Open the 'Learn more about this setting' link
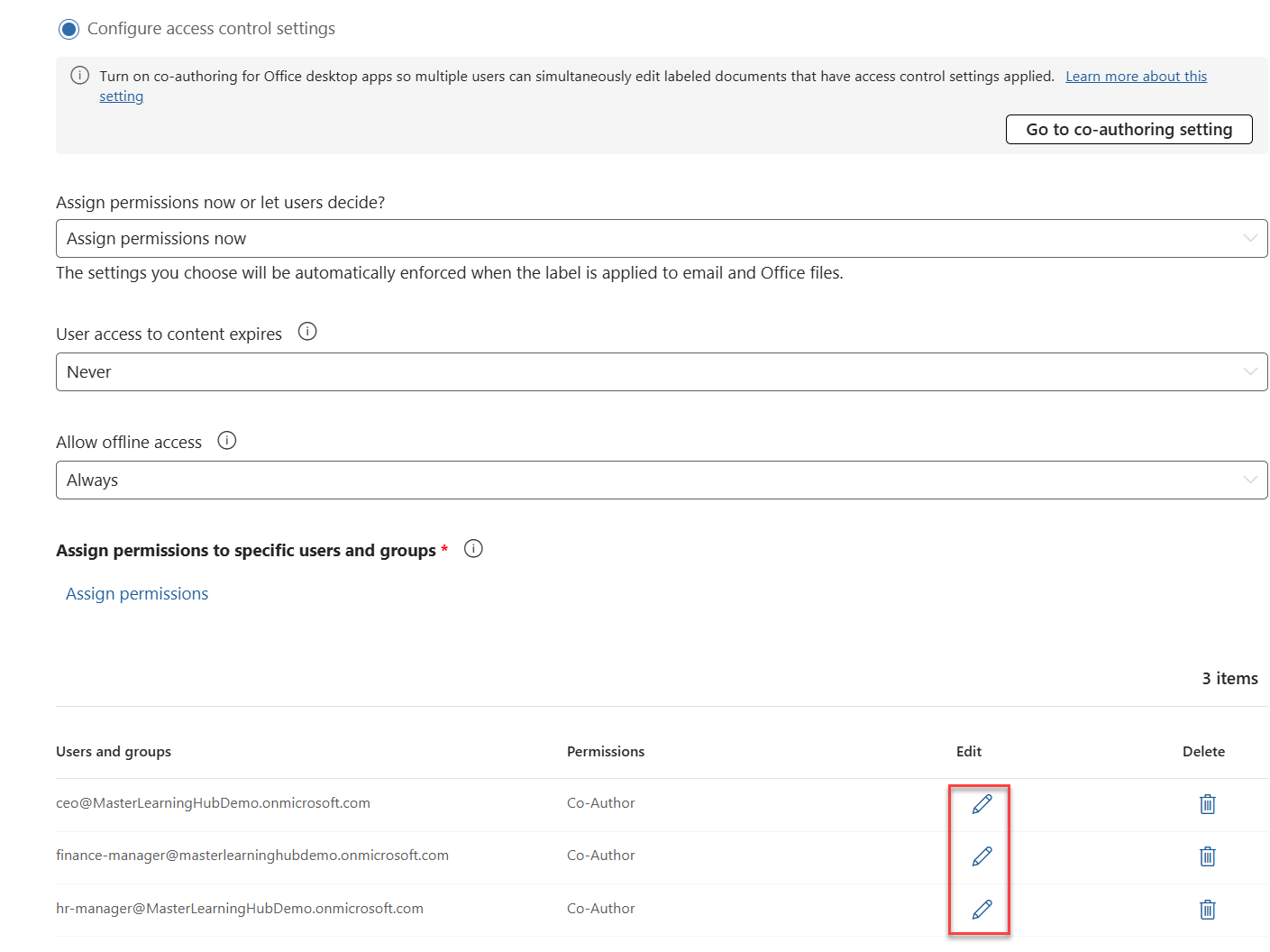 pyautogui.click(x=1136, y=76)
